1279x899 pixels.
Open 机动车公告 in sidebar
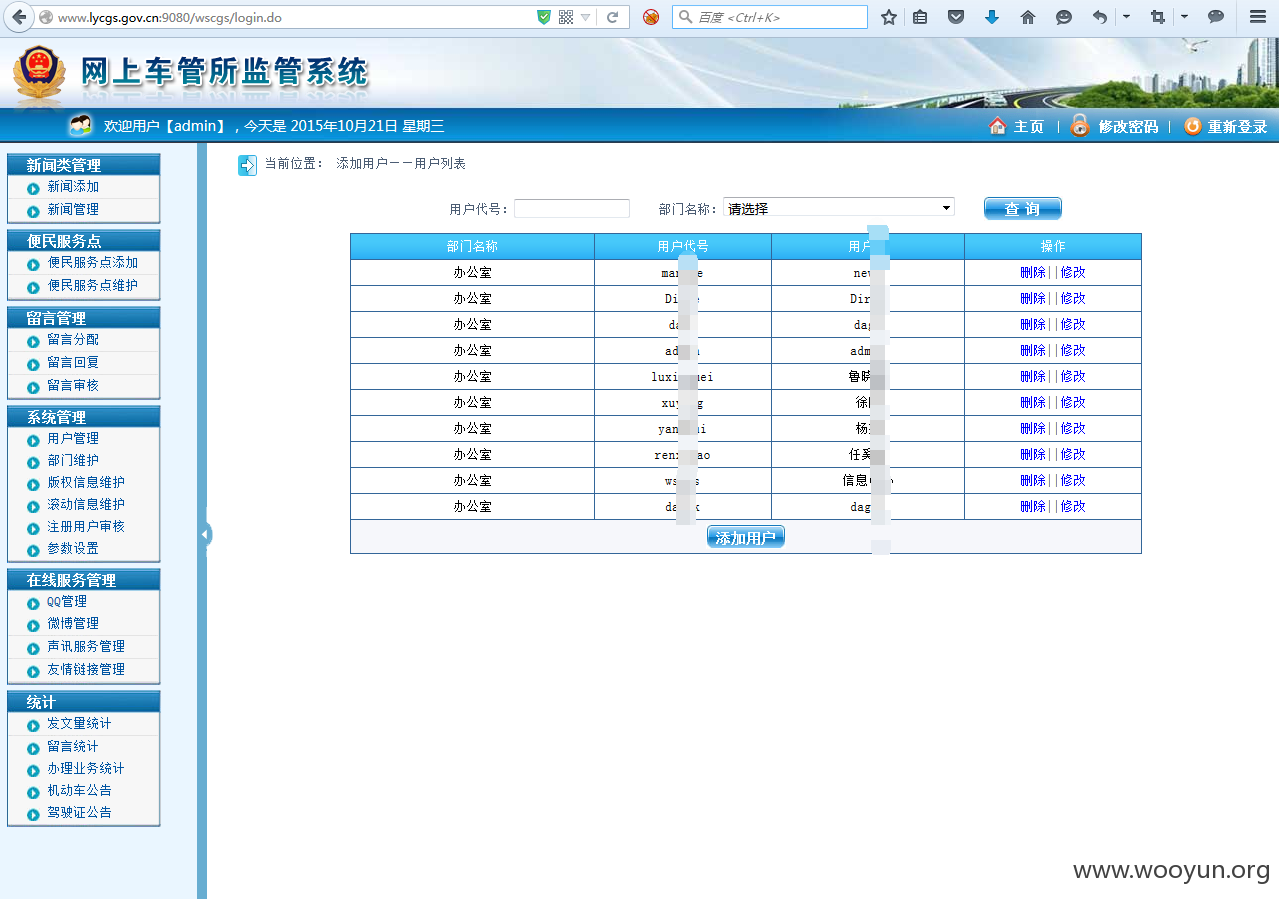[79, 791]
